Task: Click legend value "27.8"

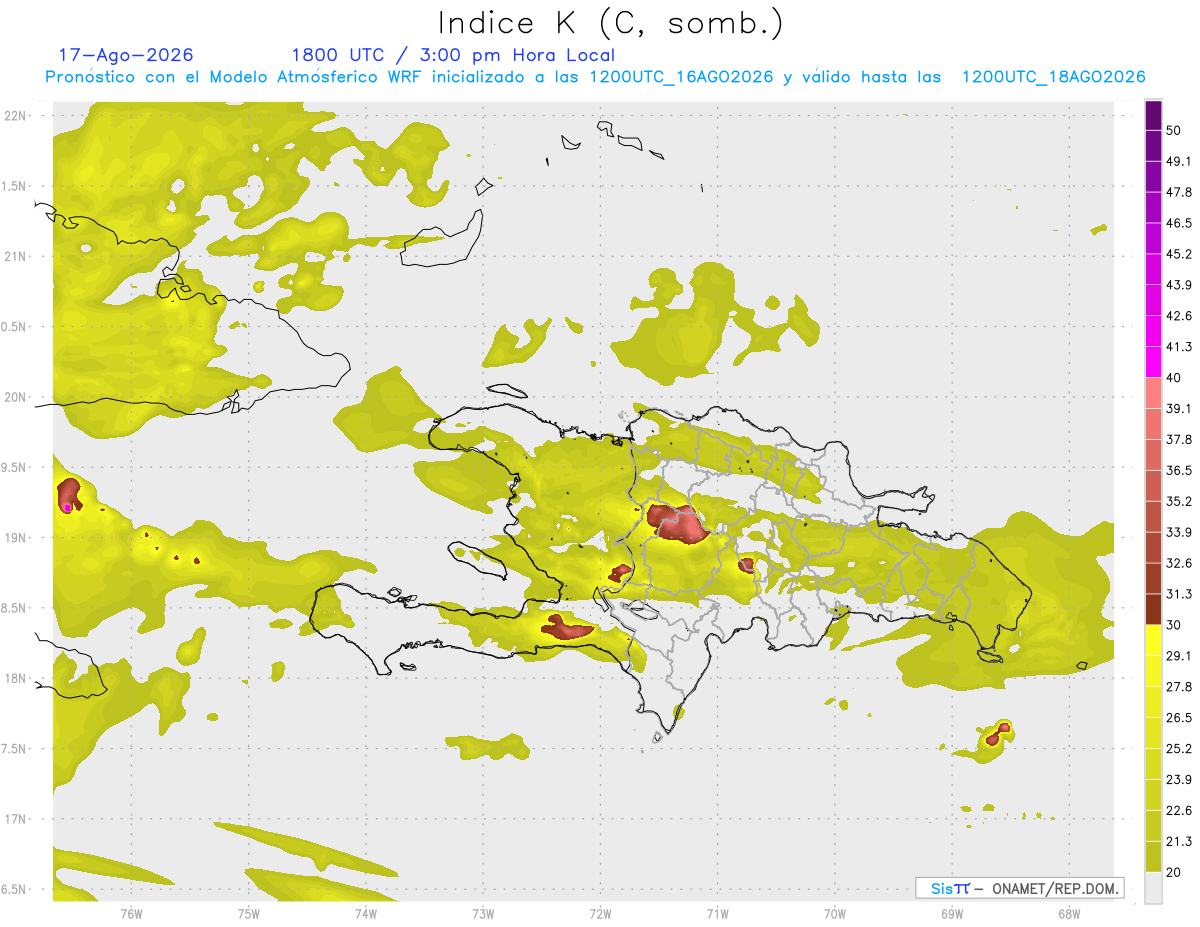Action: [1179, 686]
